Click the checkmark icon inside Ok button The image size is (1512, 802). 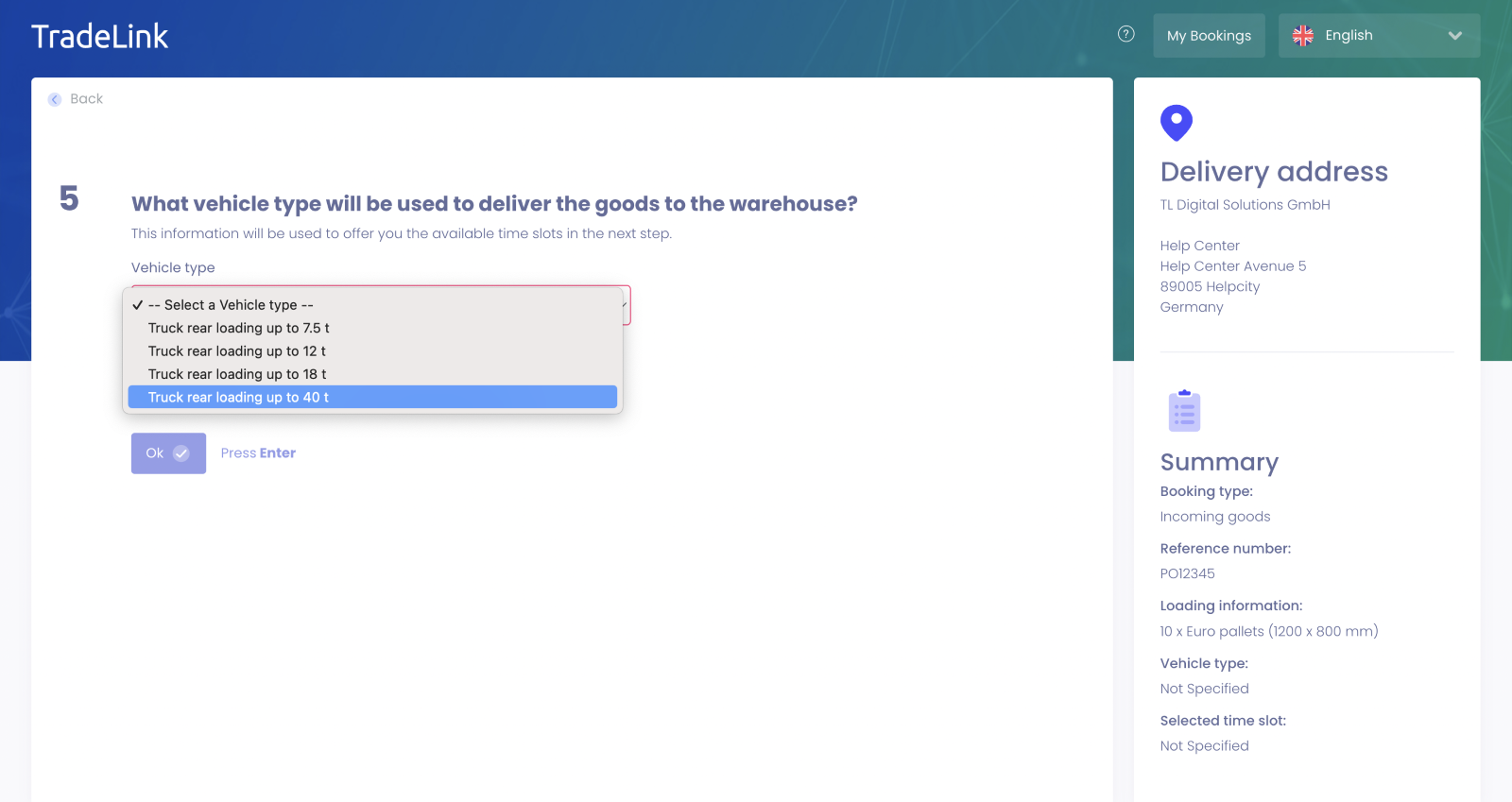pyautogui.click(x=181, y=453)
